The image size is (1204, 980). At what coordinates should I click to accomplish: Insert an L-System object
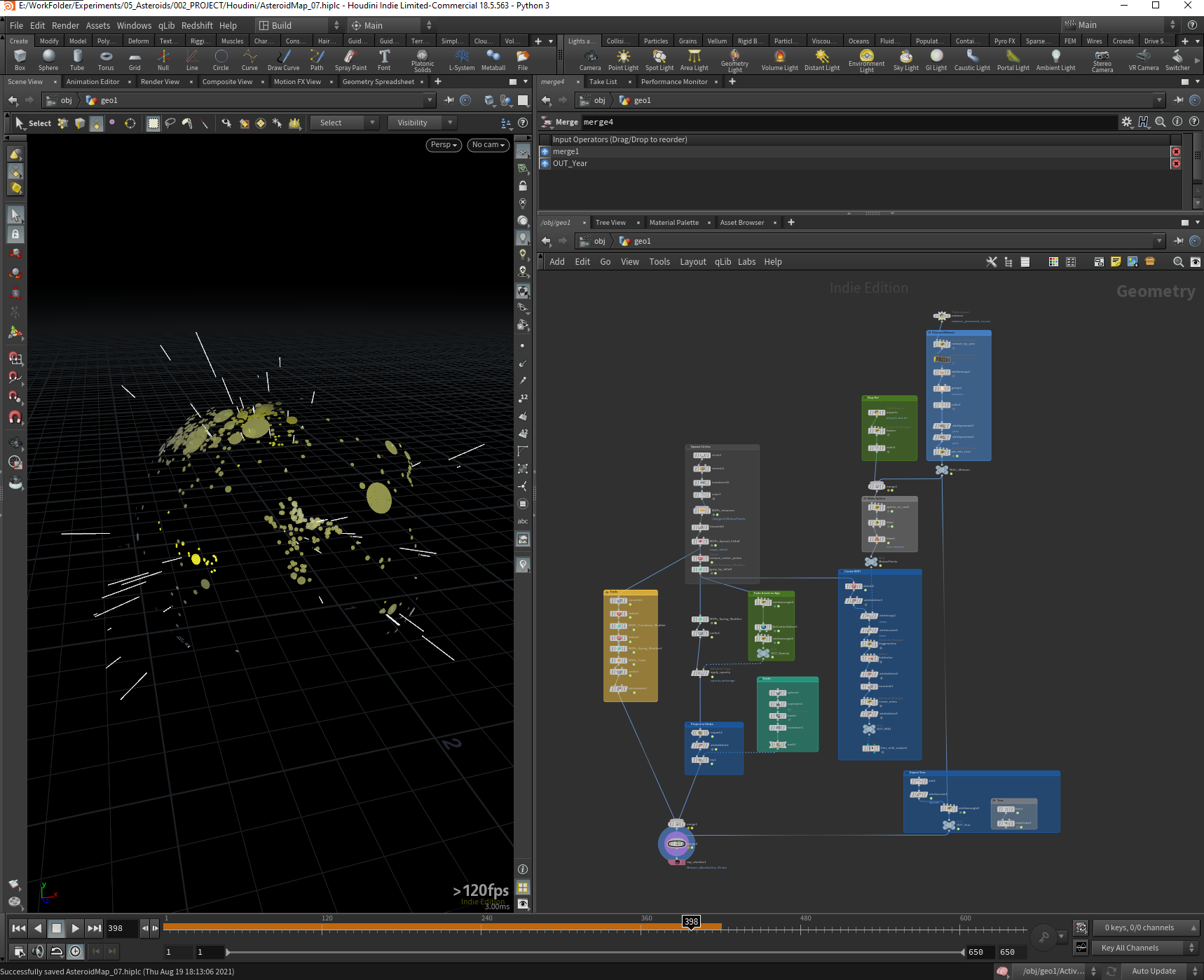tap(462, 60)
